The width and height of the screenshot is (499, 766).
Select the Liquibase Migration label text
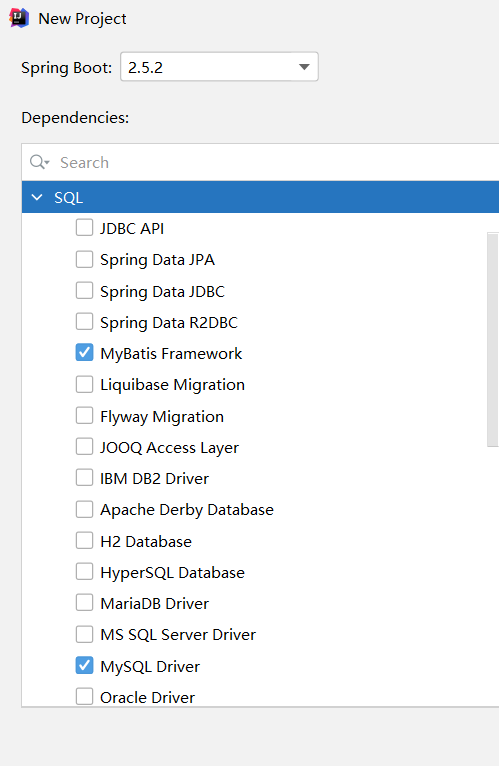tap(173, 385)
